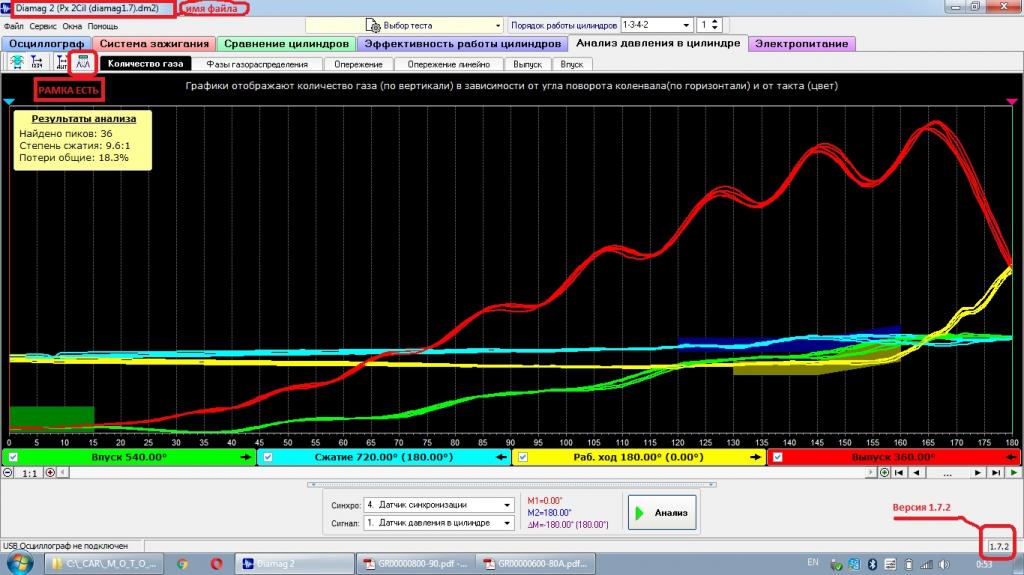Click the battery tray icon
The width and height of the screenshot is (1024, 575).
(x=908, y=564)
